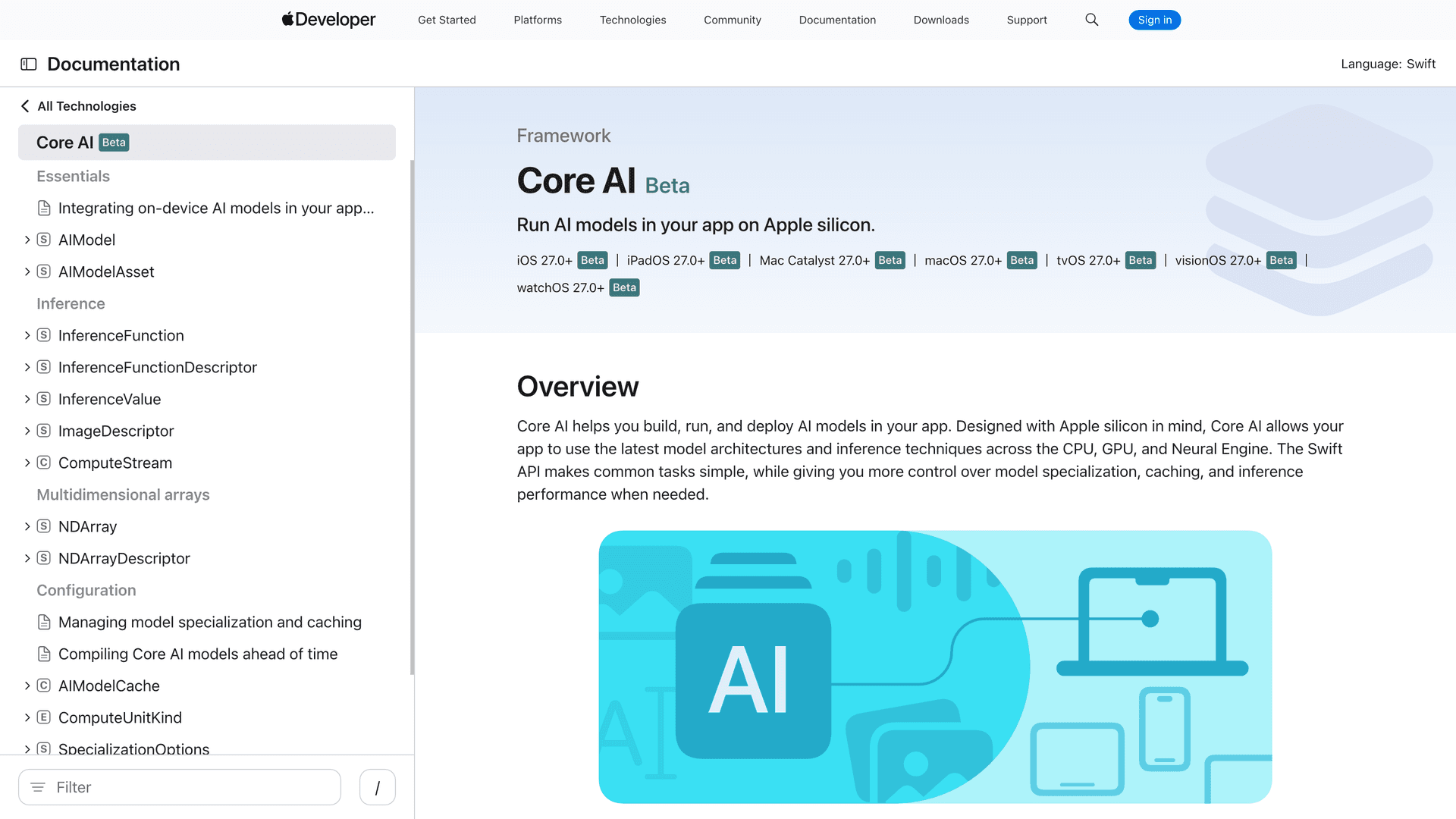Expand the InferenceFunctionDescriptor disclosure chevron
Screen dimensions: 1456x819
click(27, 367)
